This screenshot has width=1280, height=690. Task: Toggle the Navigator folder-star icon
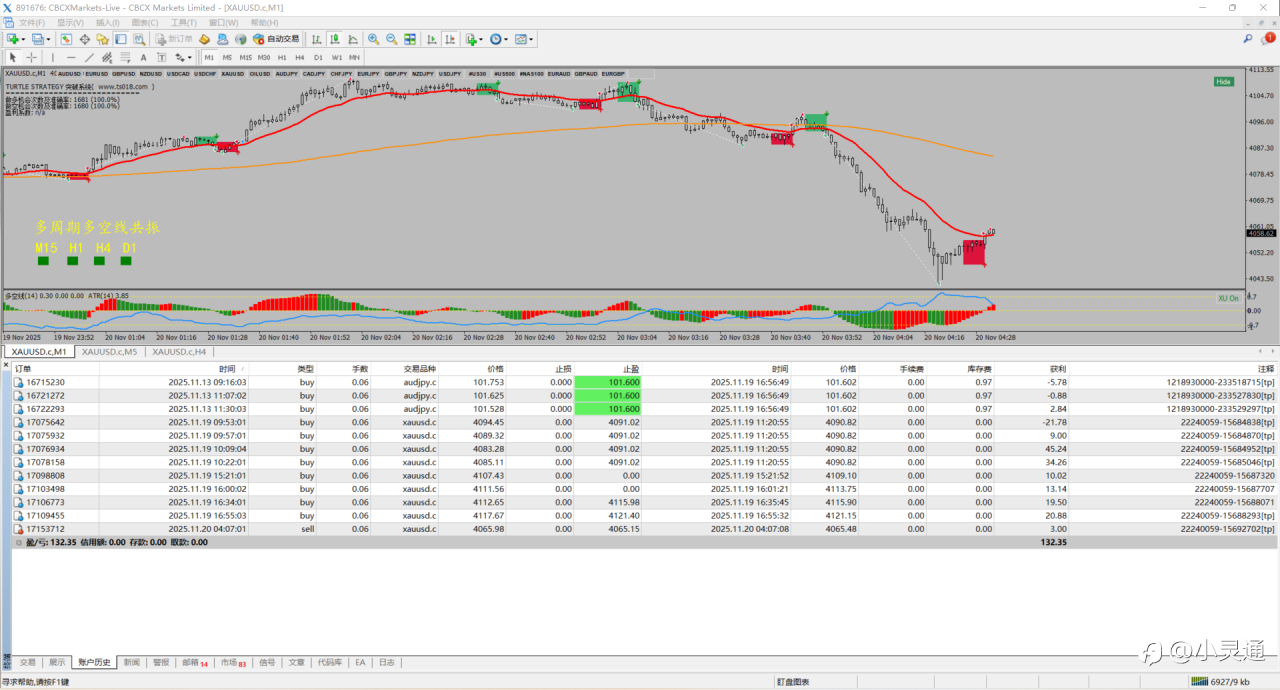[x=102, y=39]
